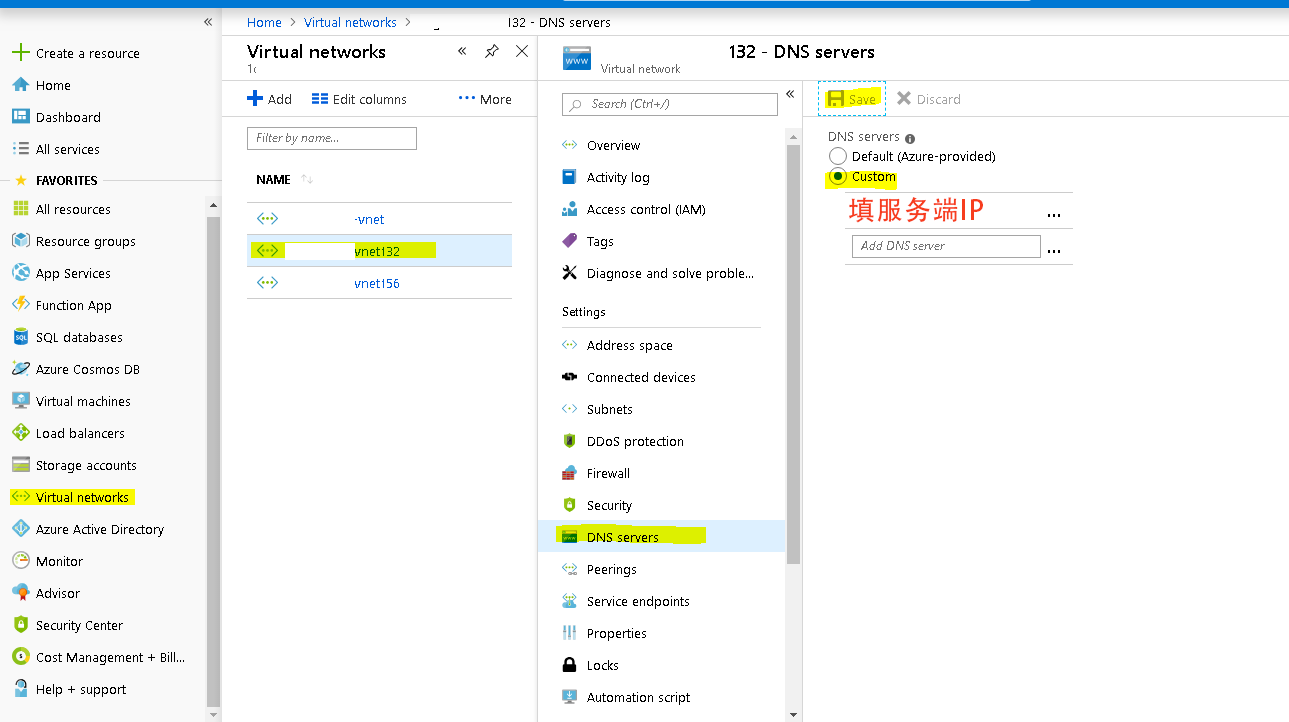The height and width of the screenshot is (722, 1289).
Task: Open Advisor icon in sidebar
Action: [21, 593]
